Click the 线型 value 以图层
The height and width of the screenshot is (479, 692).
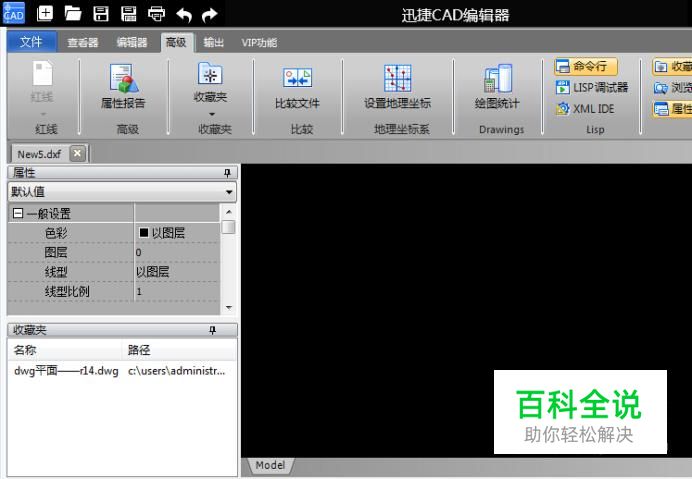point(152,272)
